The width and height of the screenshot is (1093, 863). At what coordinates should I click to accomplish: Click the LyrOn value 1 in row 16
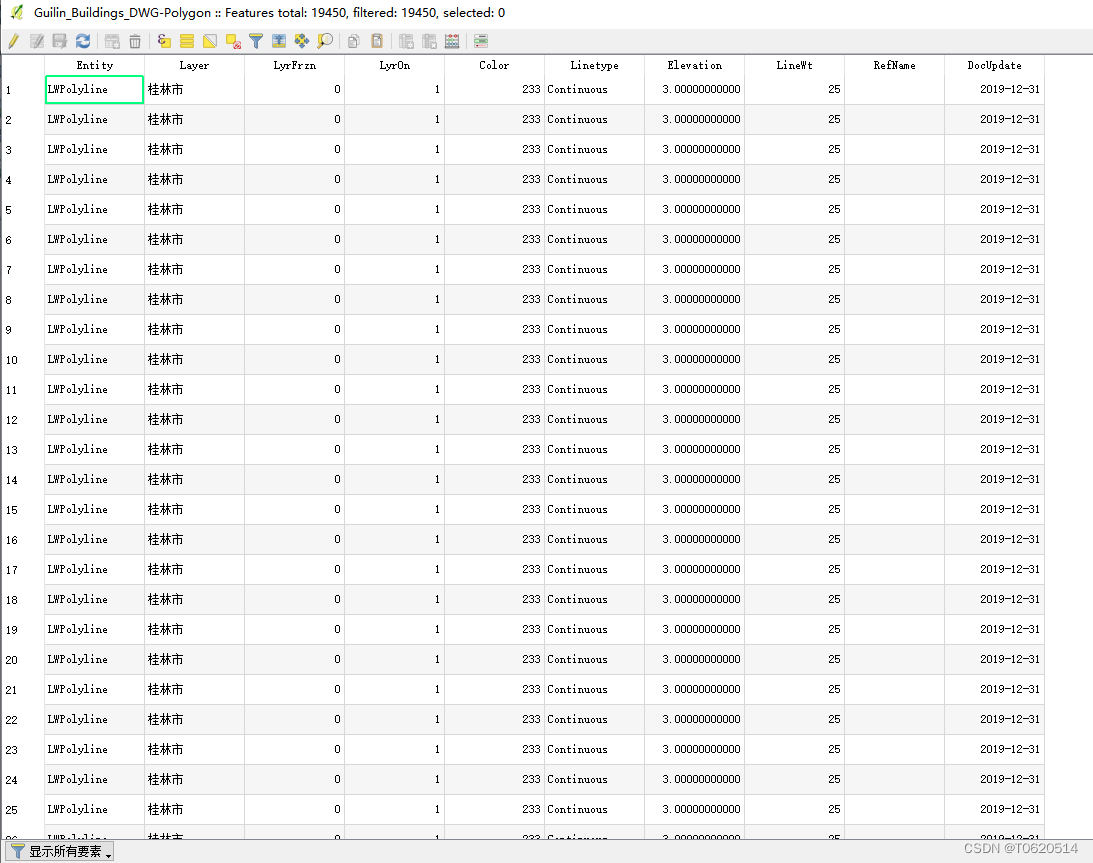395,539
